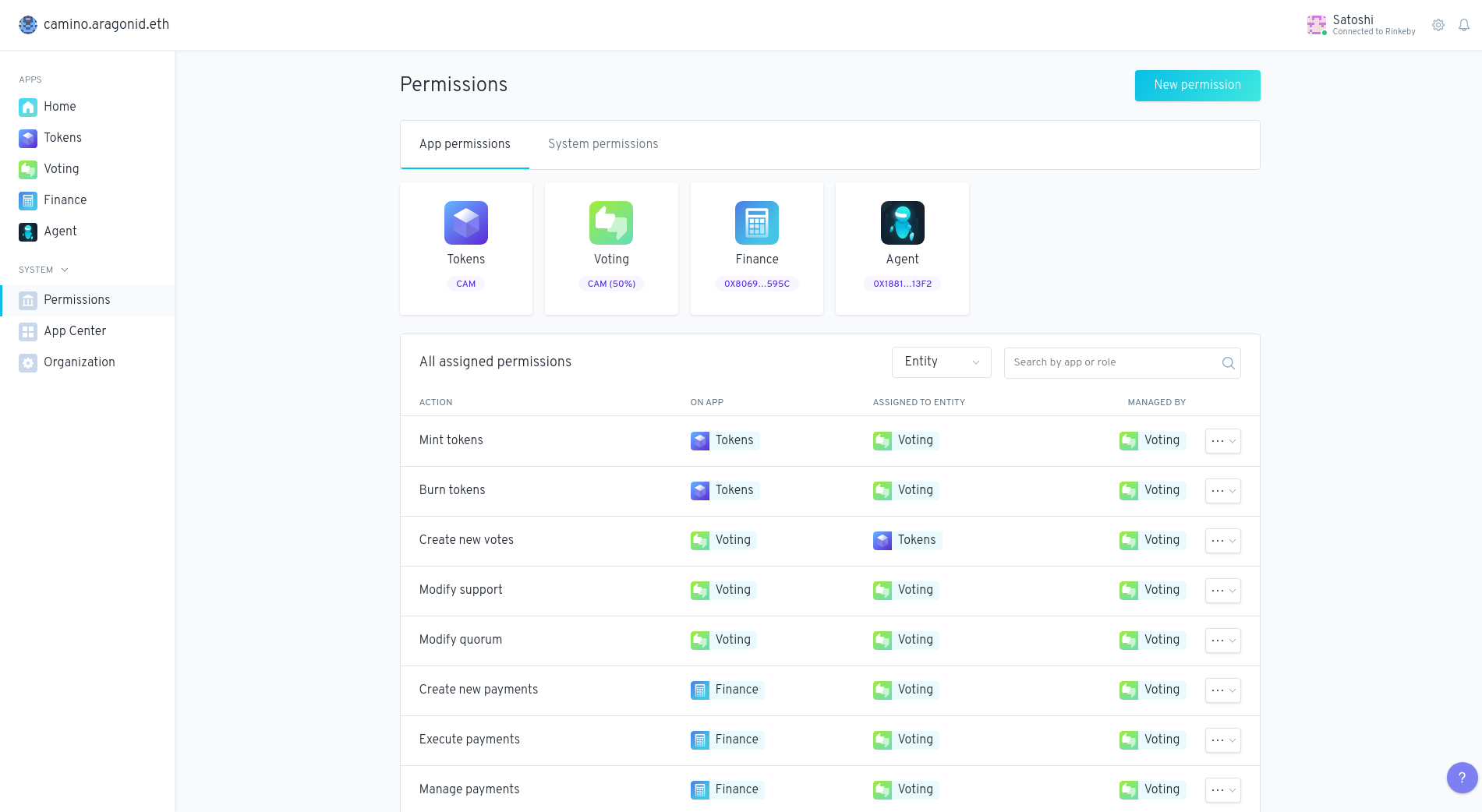
Task: Open actions menu for Create new votes
Action: pos(1222,541)
